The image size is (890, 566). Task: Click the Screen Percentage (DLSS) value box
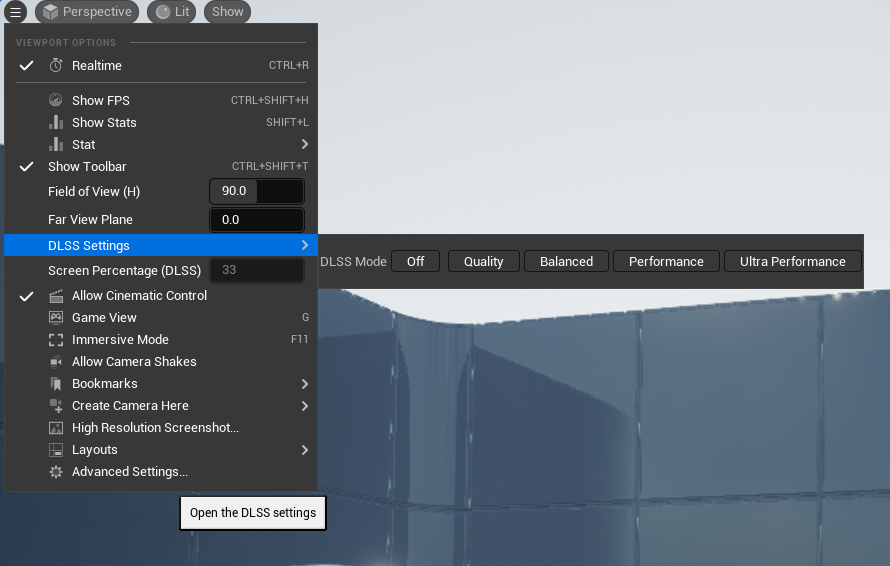(x=257, y=270)
